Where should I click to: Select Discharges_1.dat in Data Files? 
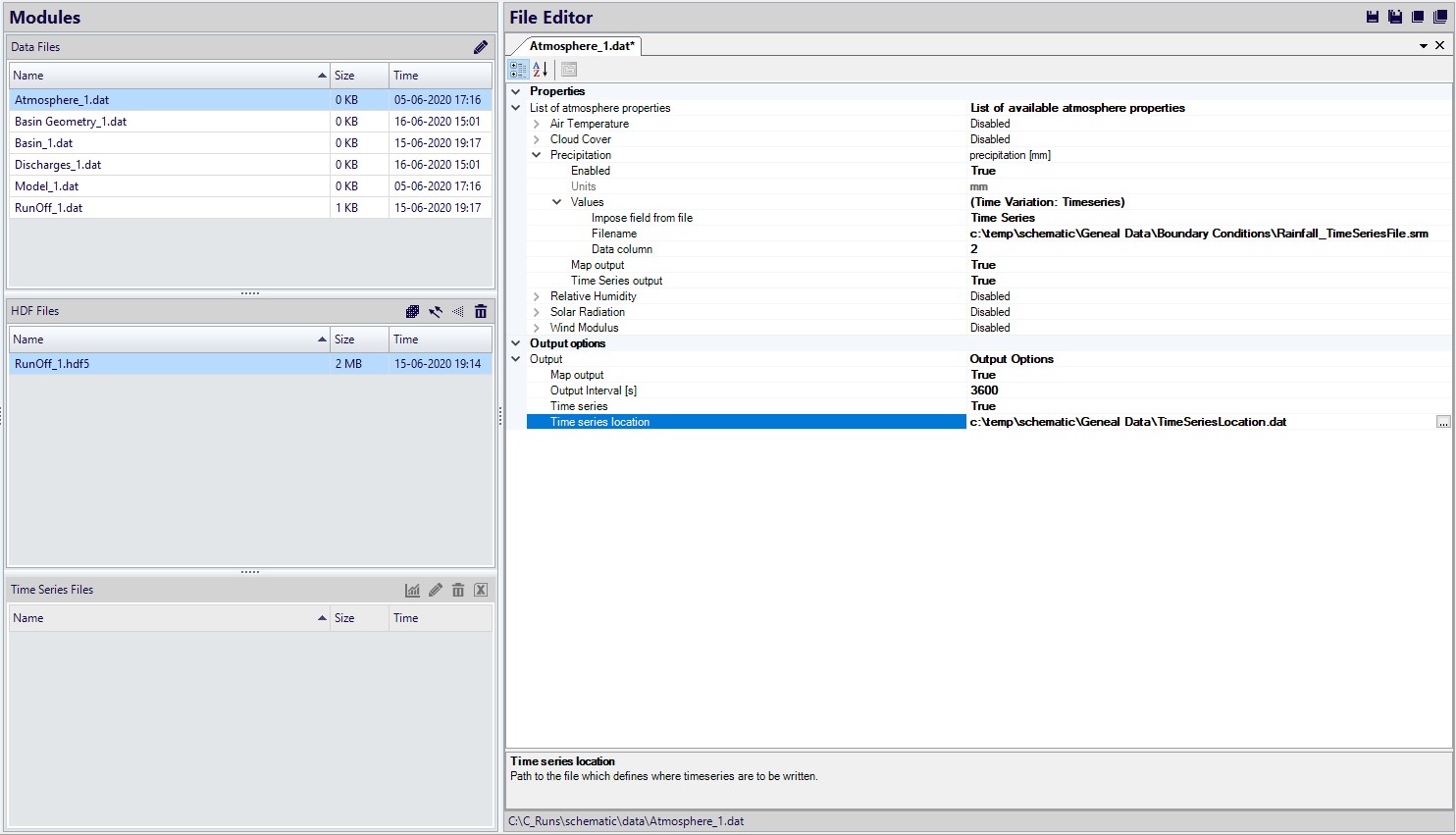click(x=250, y=165)
